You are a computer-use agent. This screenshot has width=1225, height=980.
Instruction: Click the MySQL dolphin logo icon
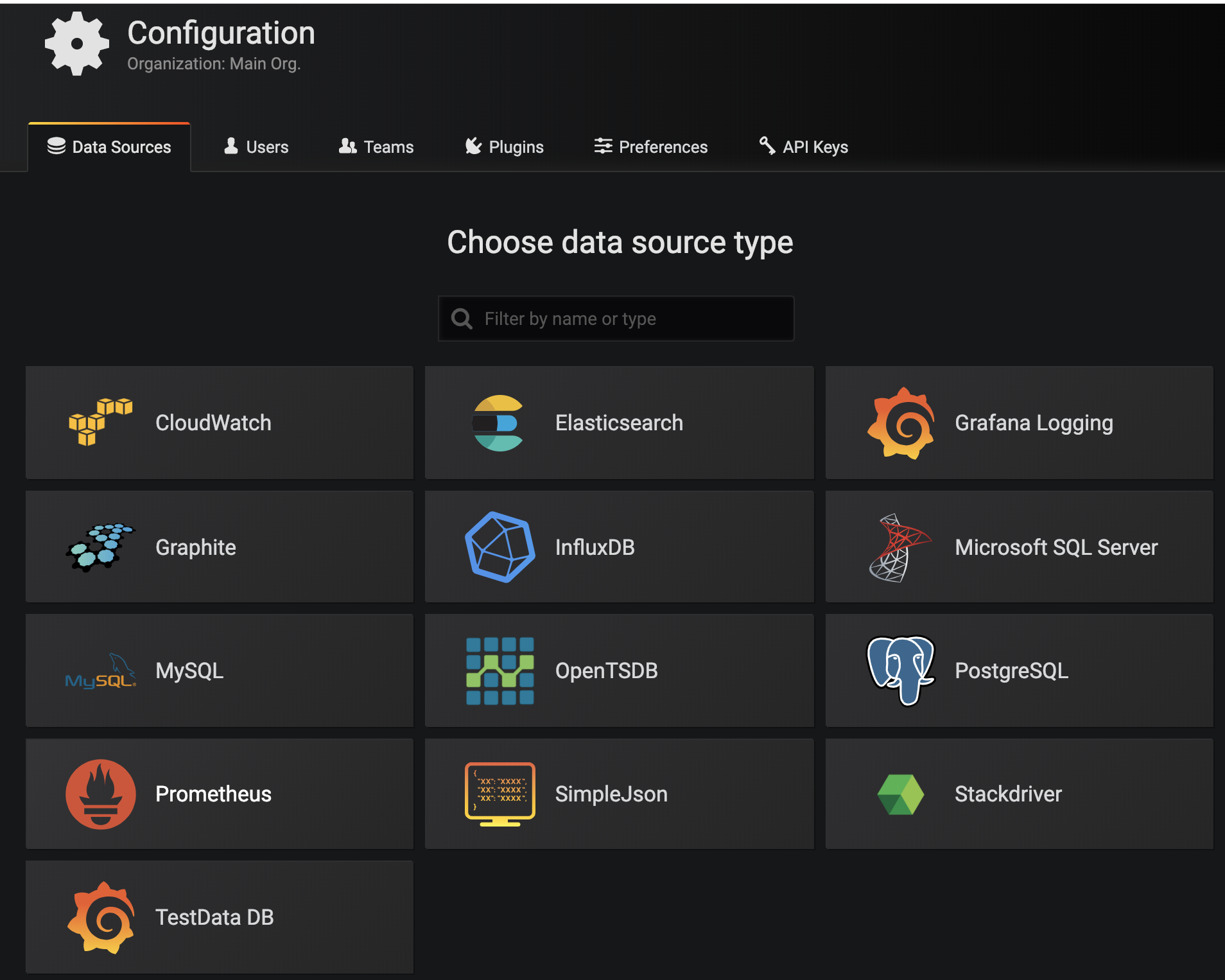point(101,671)
